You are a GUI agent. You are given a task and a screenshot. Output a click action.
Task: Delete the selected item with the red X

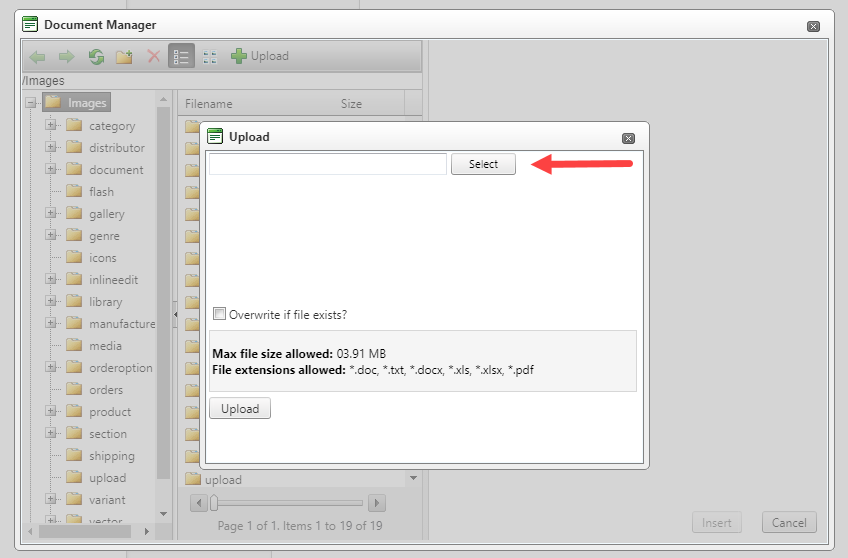click(154, 56)
